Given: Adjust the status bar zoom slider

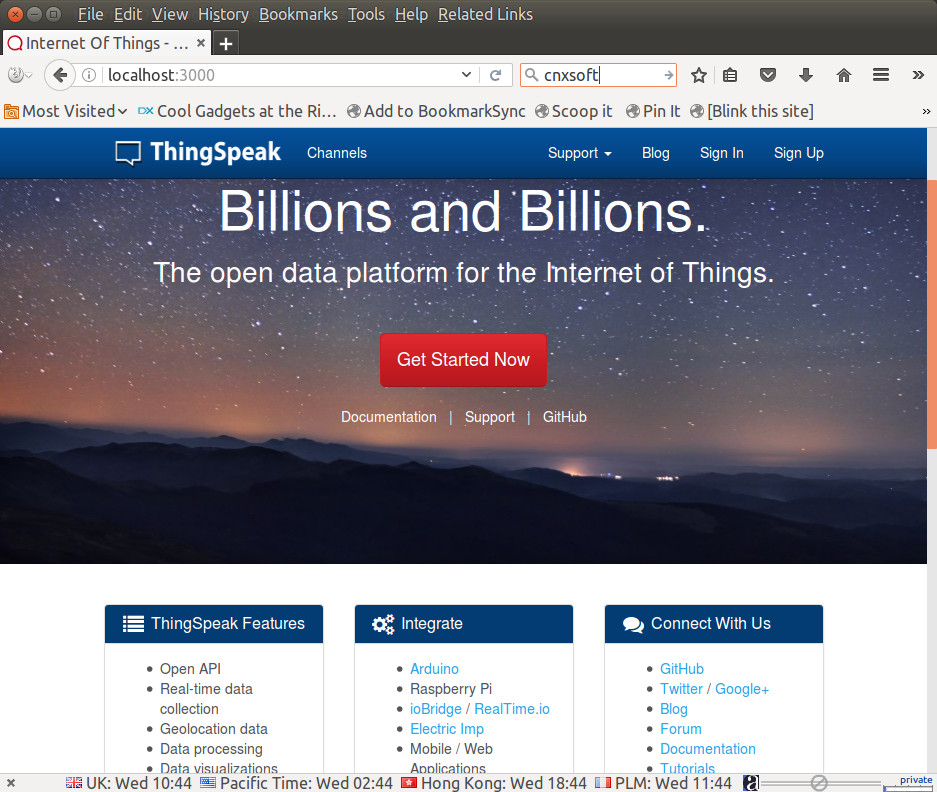Looking at the screenshot, I should point(819,783).
